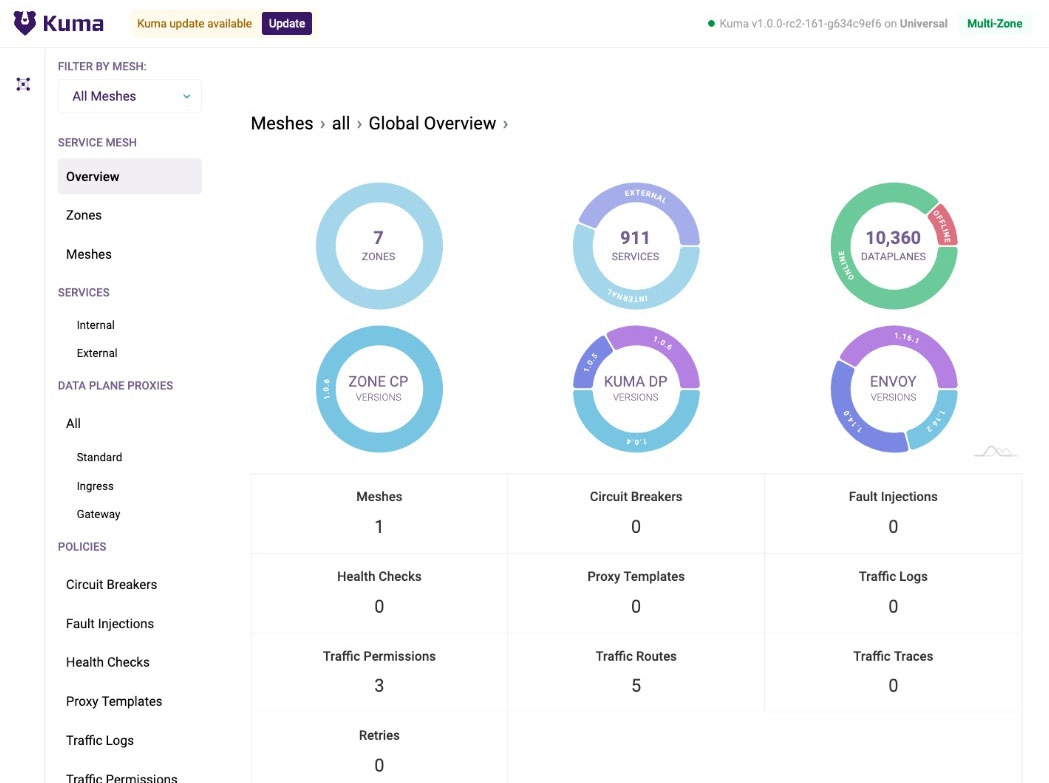The image size is (1049, 783).
Task: Click the Update button
Action: click(x=287, y=23)
